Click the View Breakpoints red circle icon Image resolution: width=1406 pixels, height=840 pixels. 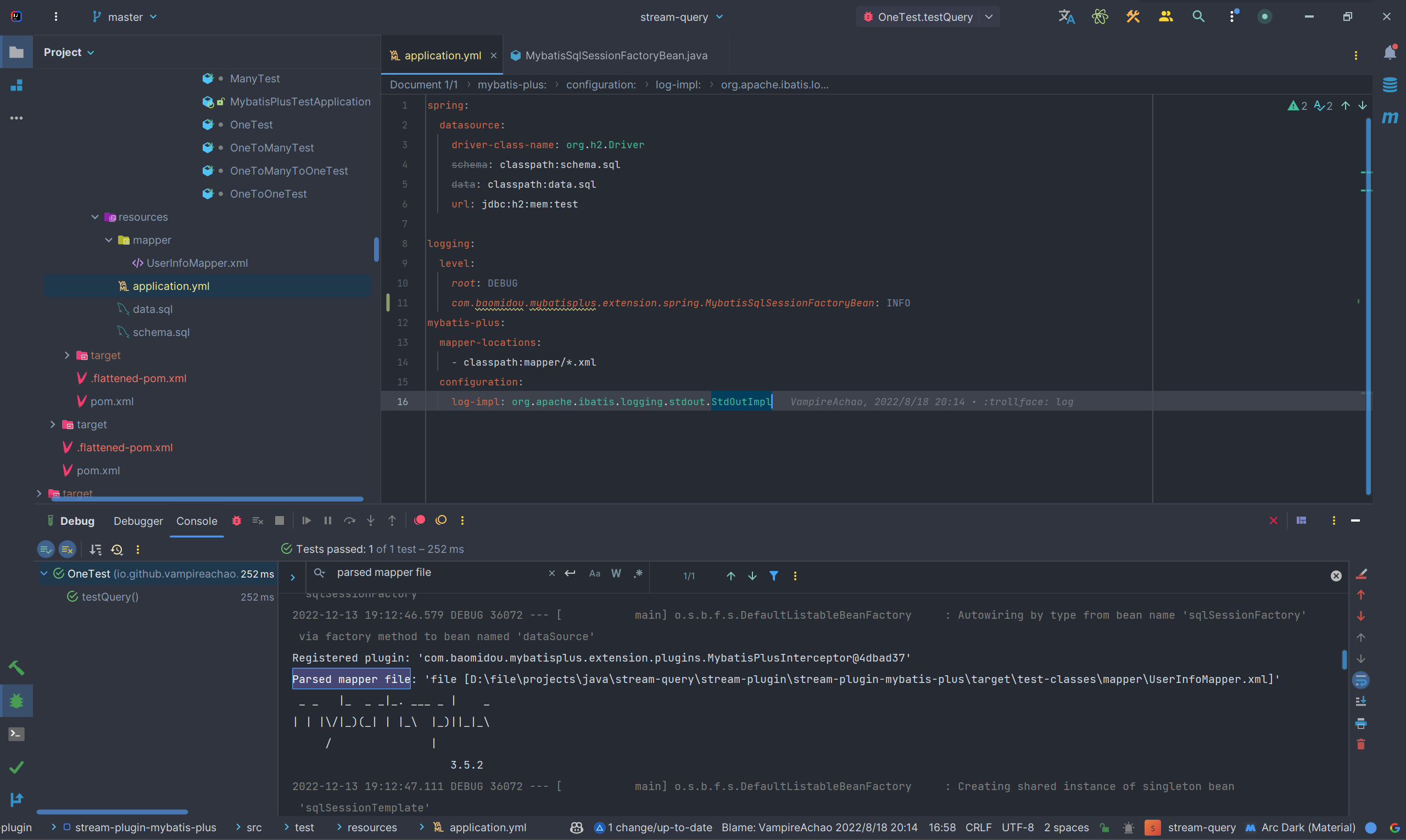pos(420,521)
